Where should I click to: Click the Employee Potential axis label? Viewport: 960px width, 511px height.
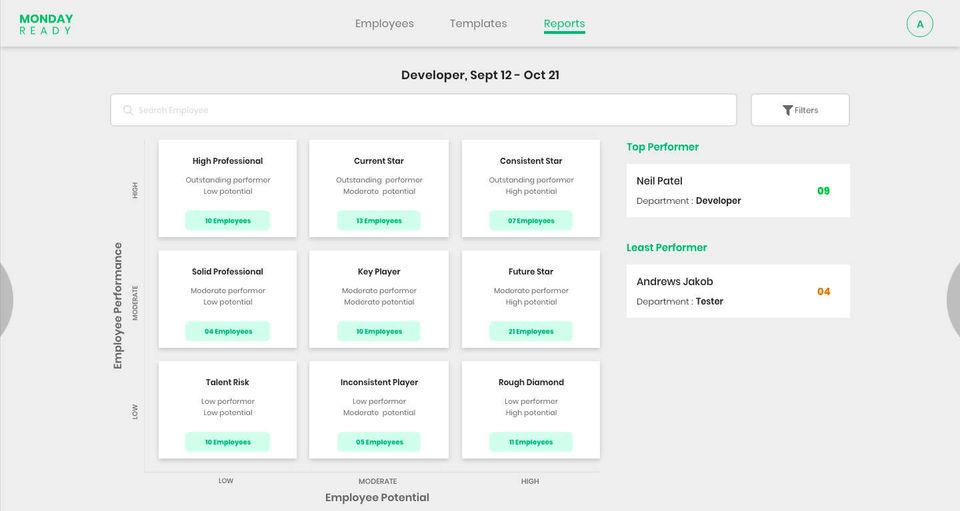[377, 498]
